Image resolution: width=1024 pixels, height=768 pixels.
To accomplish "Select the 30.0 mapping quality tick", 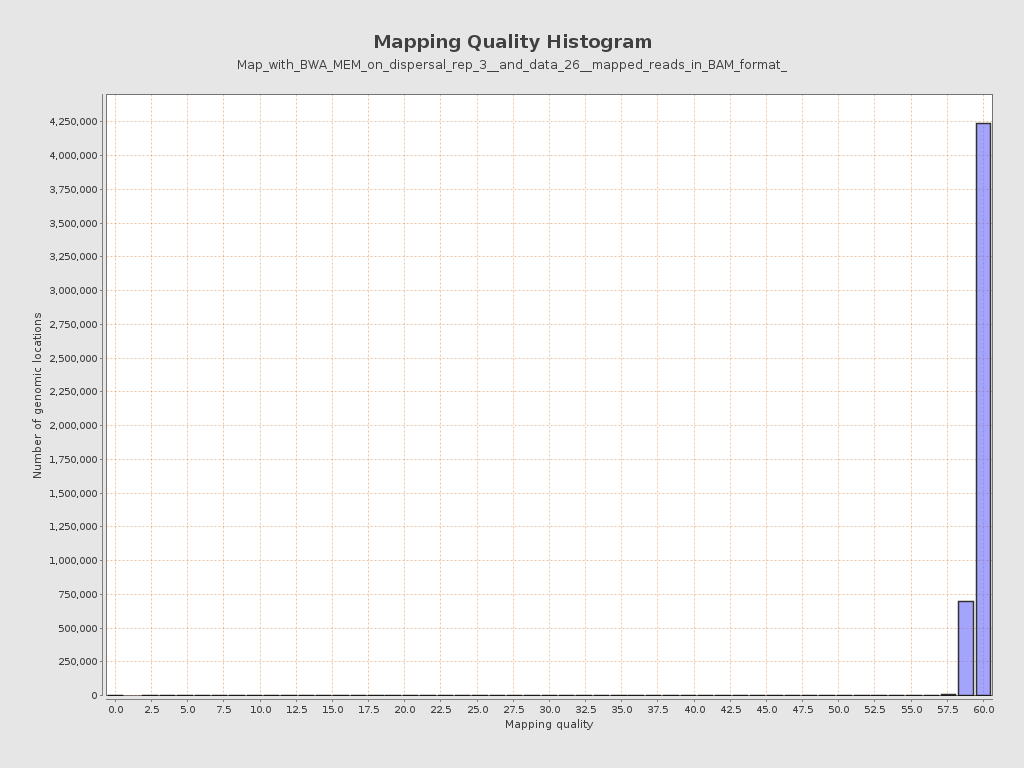I will [550, 706].
